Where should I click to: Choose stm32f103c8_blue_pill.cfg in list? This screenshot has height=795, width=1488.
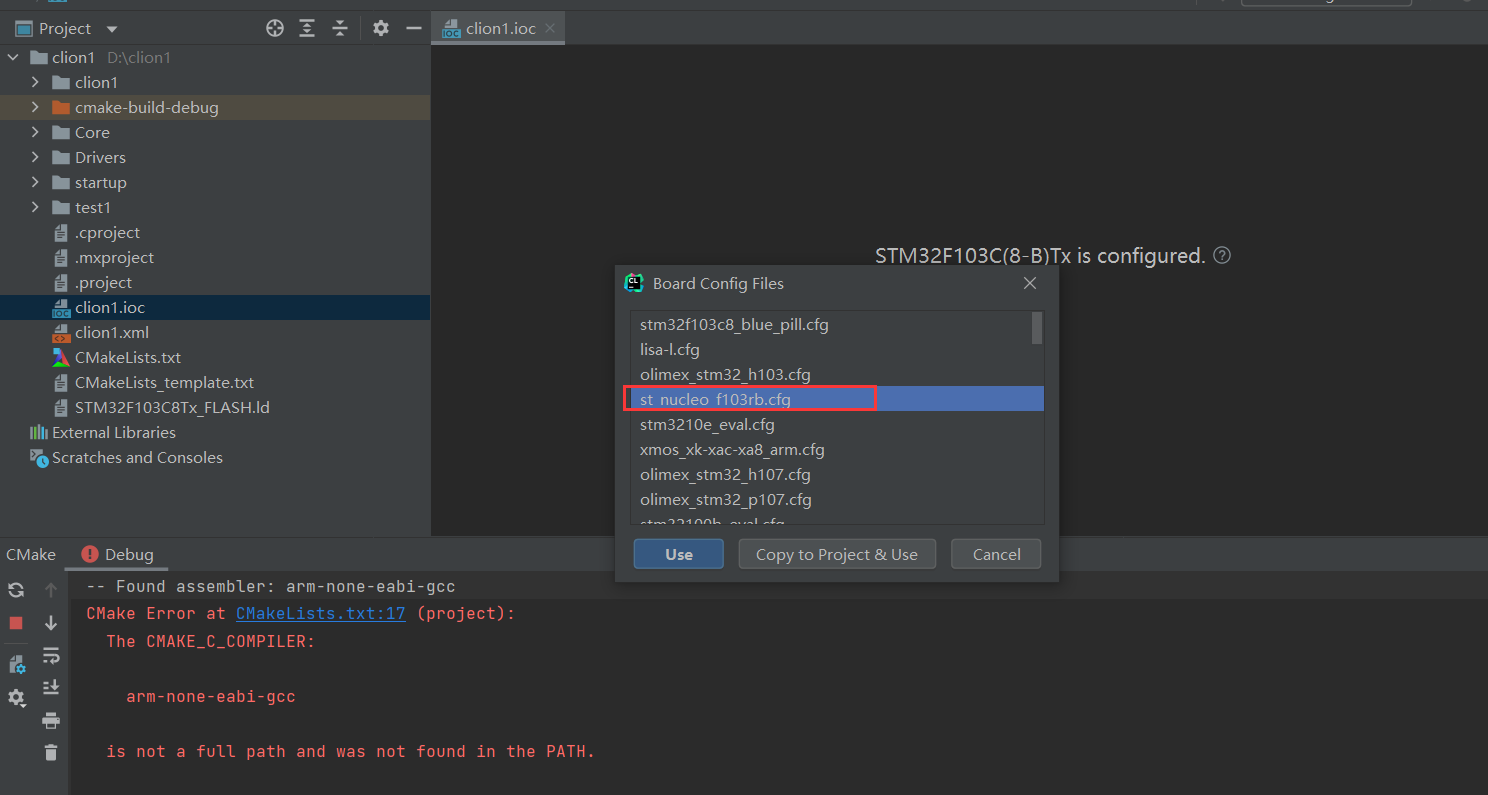[x=837, y=324]
